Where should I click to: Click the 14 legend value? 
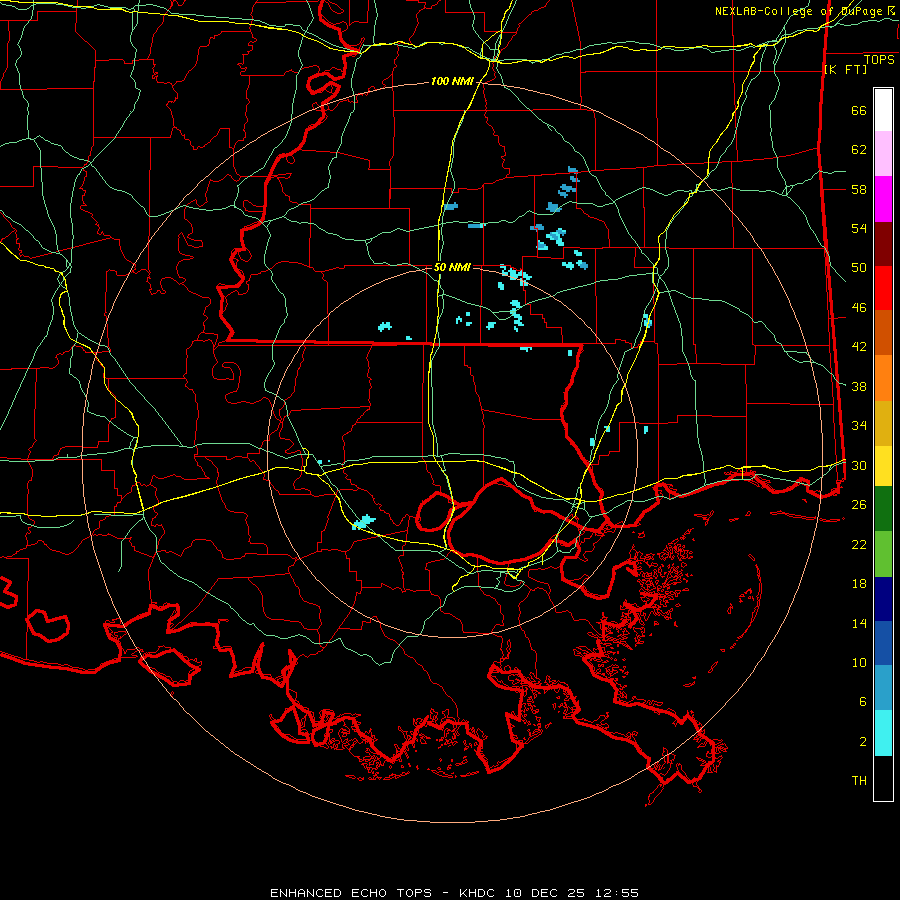[859, 623]
